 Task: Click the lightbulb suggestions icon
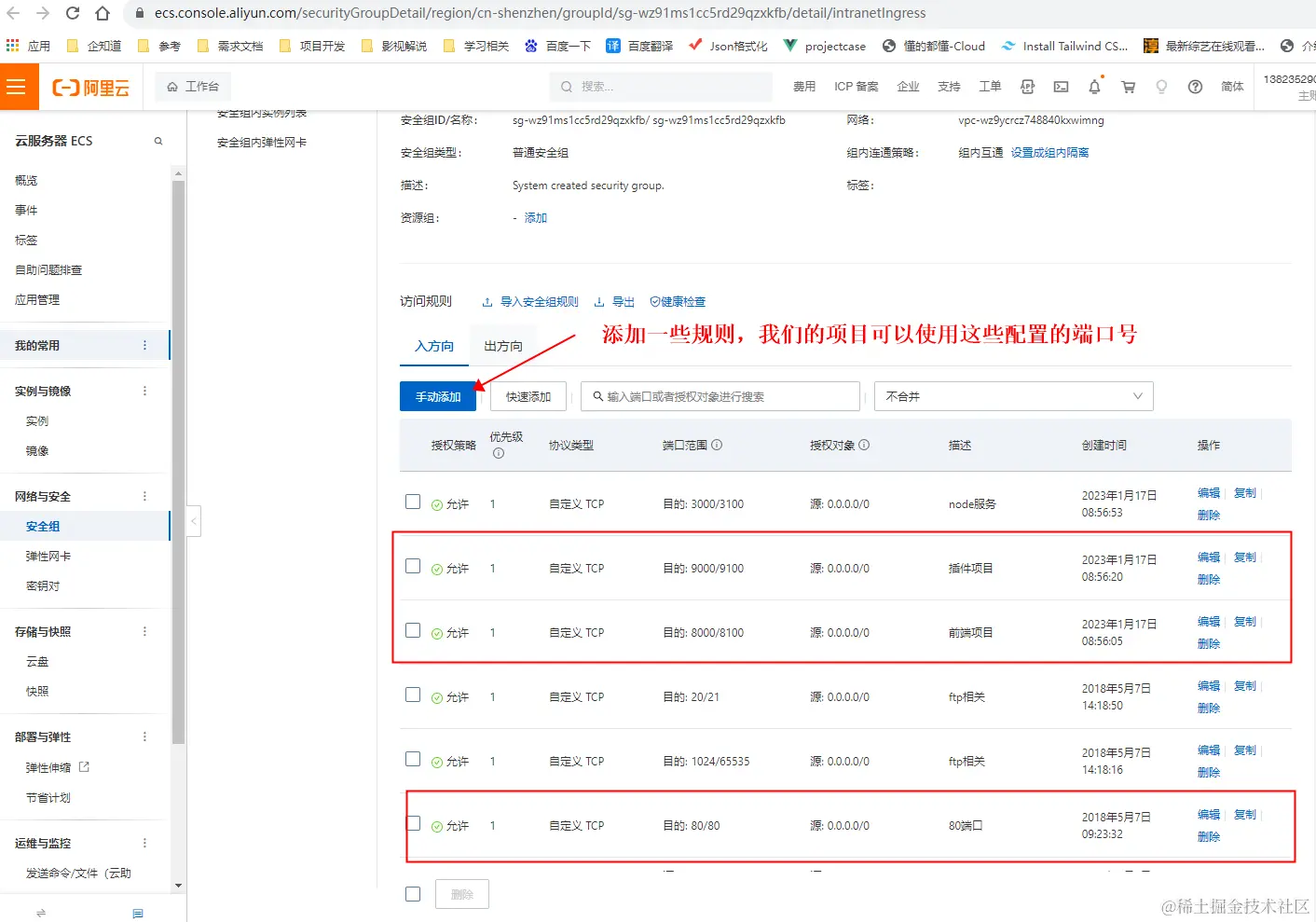click(1161, 87)
